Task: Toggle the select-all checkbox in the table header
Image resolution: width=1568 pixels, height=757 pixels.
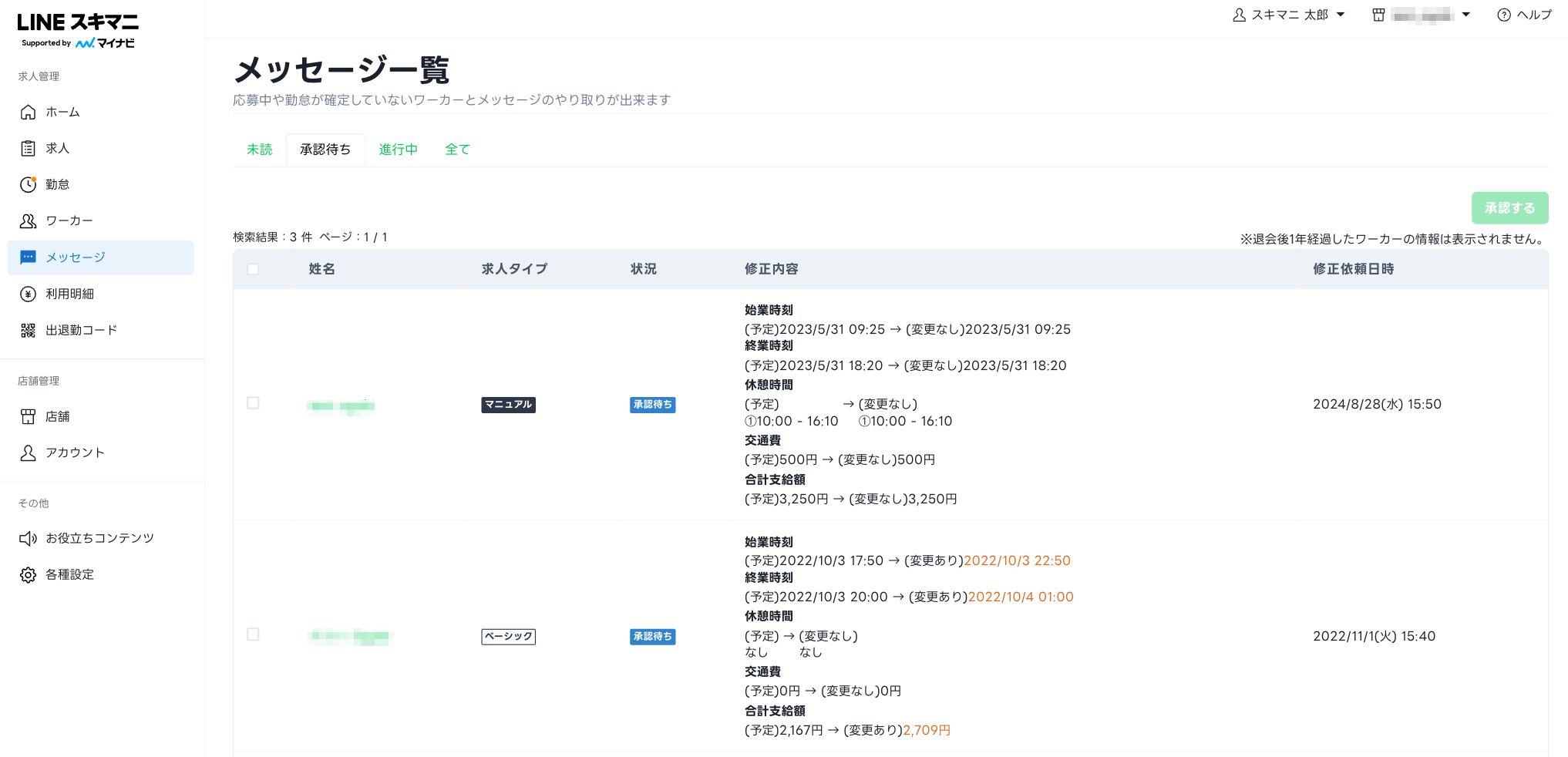Action: pyautogui.click(x=253, y=268)
